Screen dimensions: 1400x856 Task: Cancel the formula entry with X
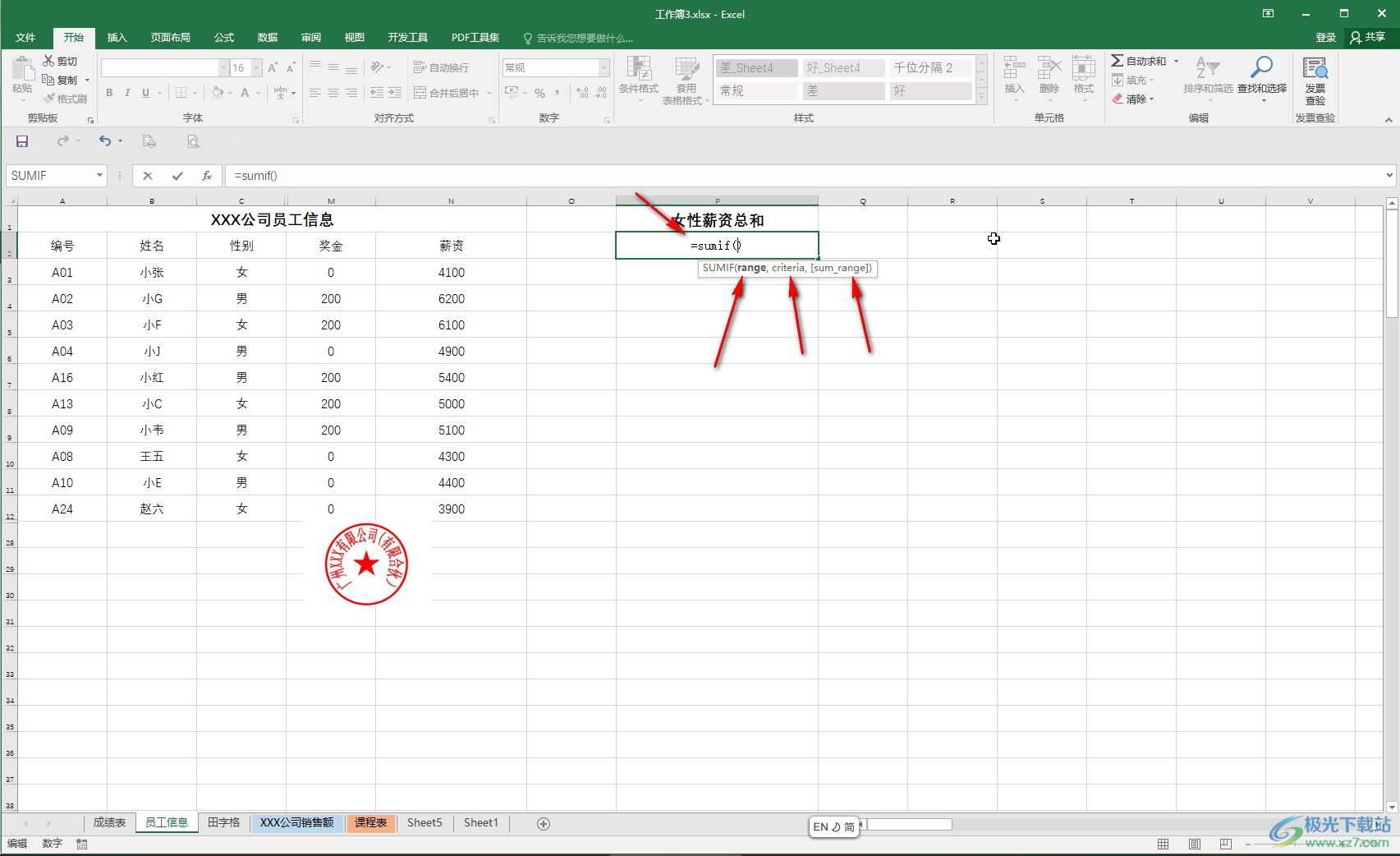point(148,176)
